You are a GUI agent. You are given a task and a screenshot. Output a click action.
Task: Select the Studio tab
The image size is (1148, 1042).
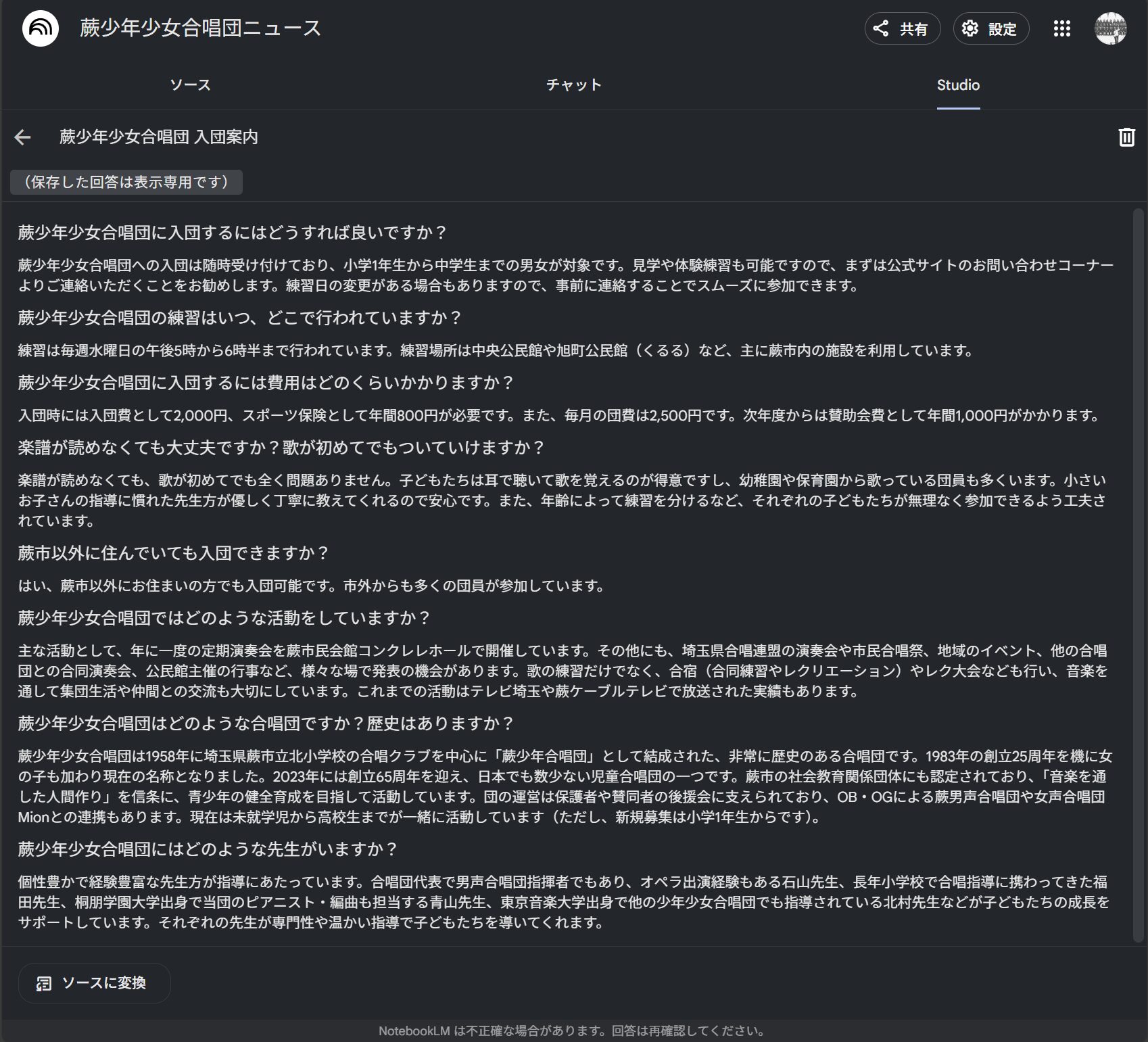[x=958, y=85]
